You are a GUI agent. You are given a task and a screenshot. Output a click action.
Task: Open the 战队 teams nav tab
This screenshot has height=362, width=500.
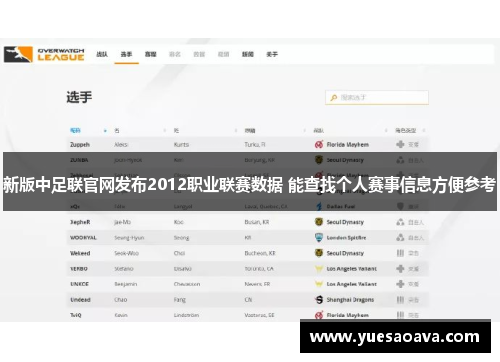pyautogui.click(x=102, y=54)
